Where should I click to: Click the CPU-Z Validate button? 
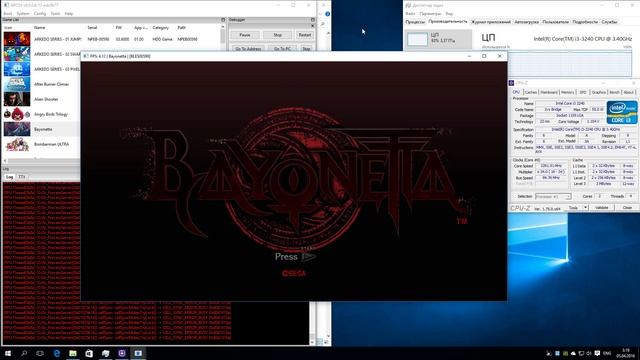[x=602, y=208]
